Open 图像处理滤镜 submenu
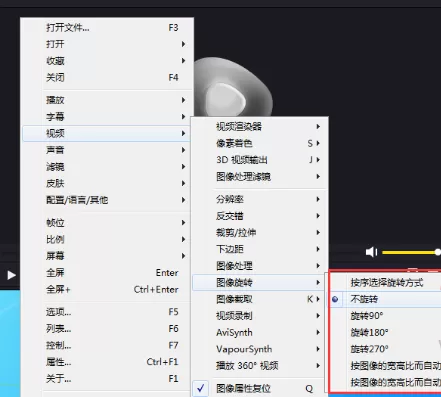 coord(260,177)
